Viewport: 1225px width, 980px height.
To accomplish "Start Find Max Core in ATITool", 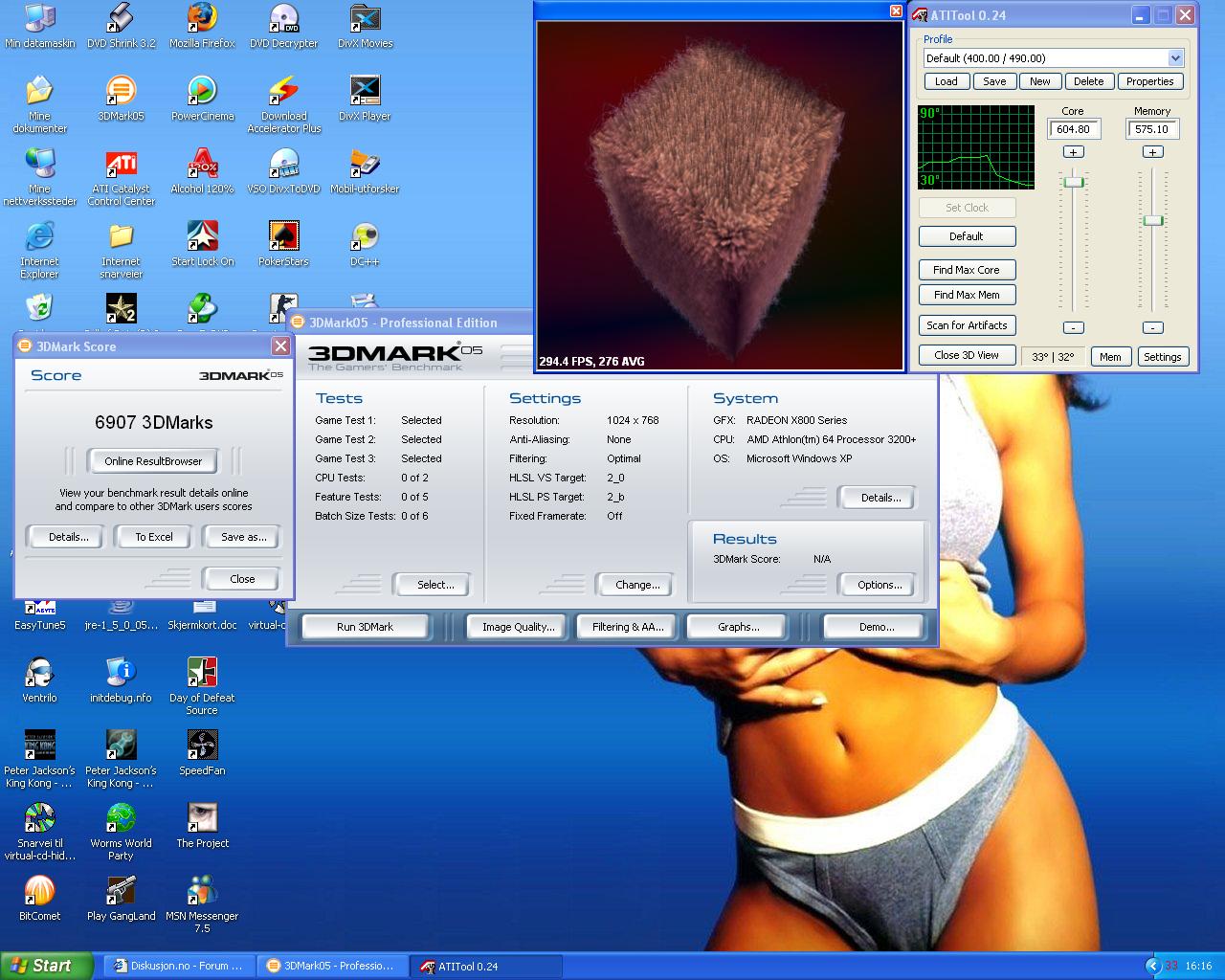I will [x=967, y=270].
